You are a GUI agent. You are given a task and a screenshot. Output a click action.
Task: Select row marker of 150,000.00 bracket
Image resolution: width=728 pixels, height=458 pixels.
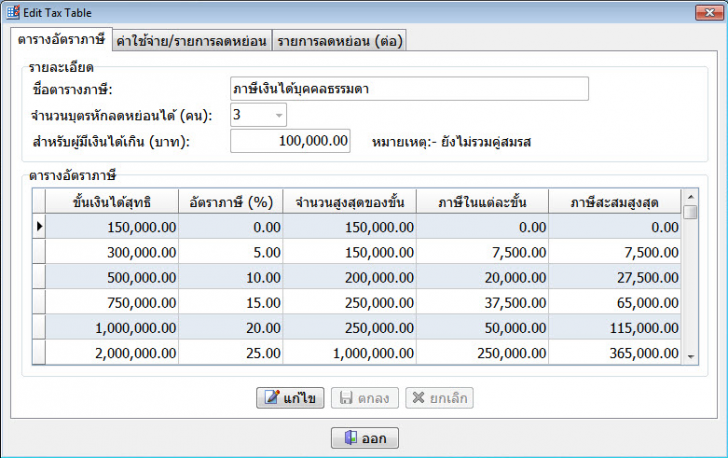point(39,227)
